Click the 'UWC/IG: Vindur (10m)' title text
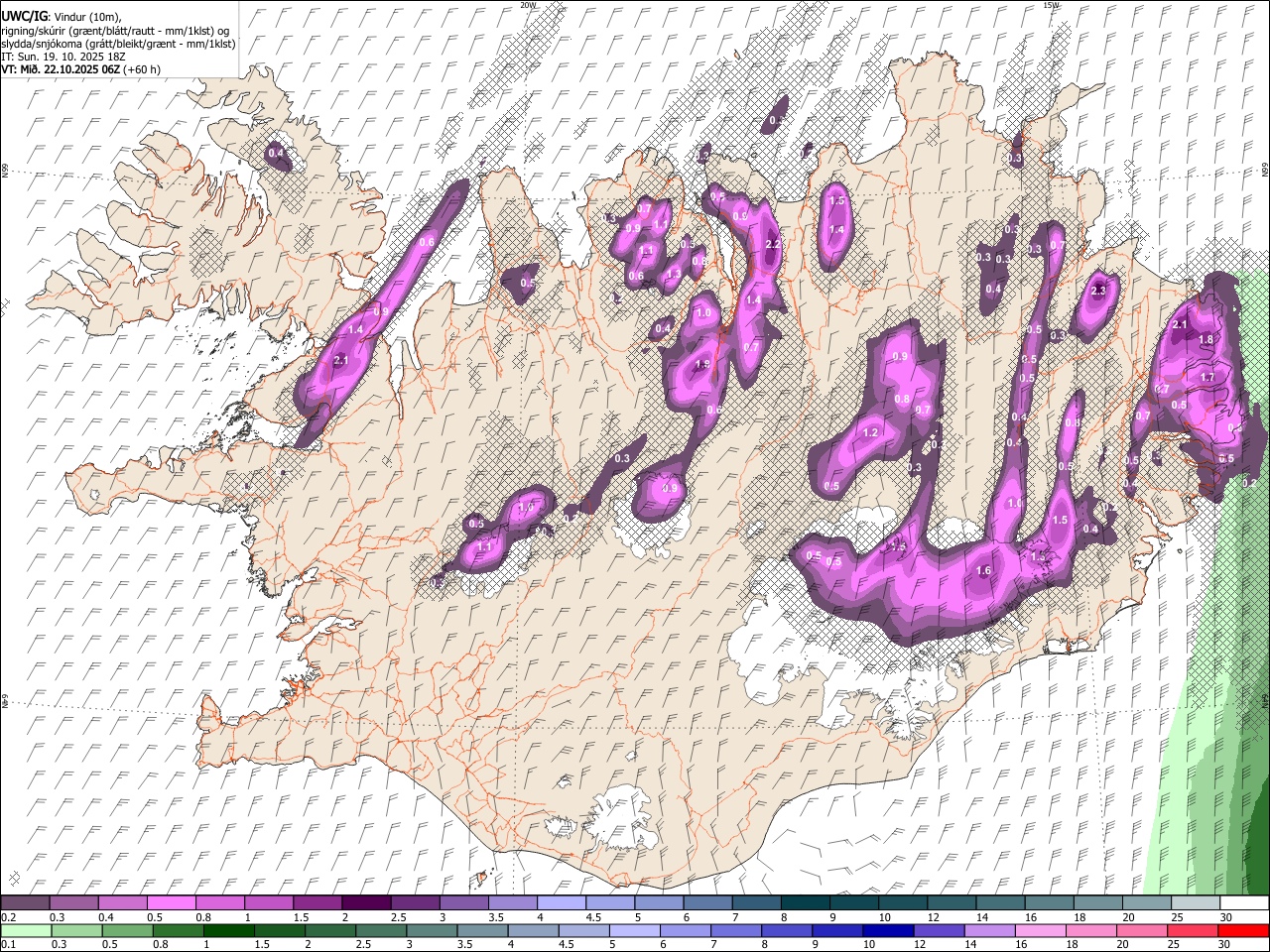The image size is (1270, 952). [62, 16]
